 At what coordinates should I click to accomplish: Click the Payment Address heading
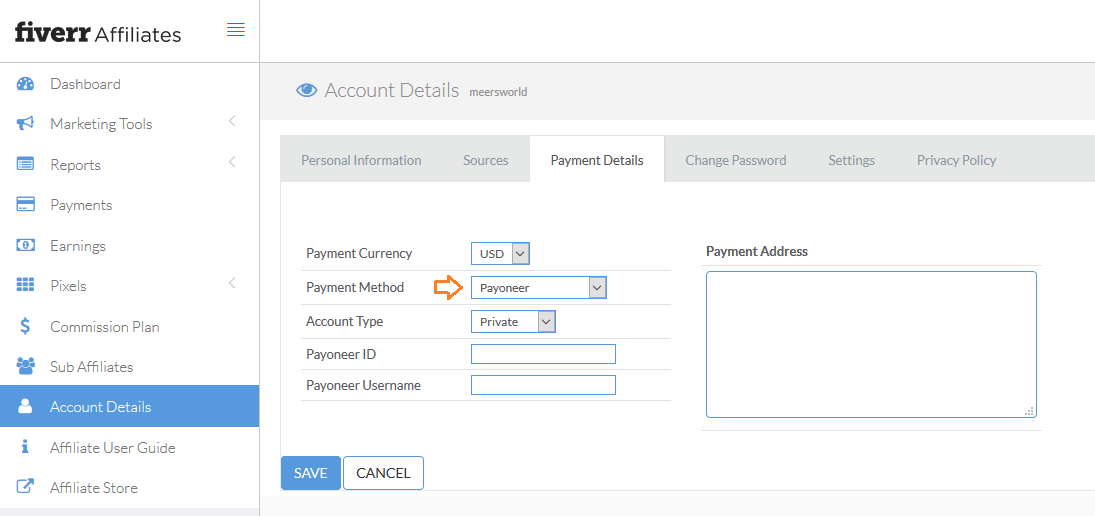point(757,251)
